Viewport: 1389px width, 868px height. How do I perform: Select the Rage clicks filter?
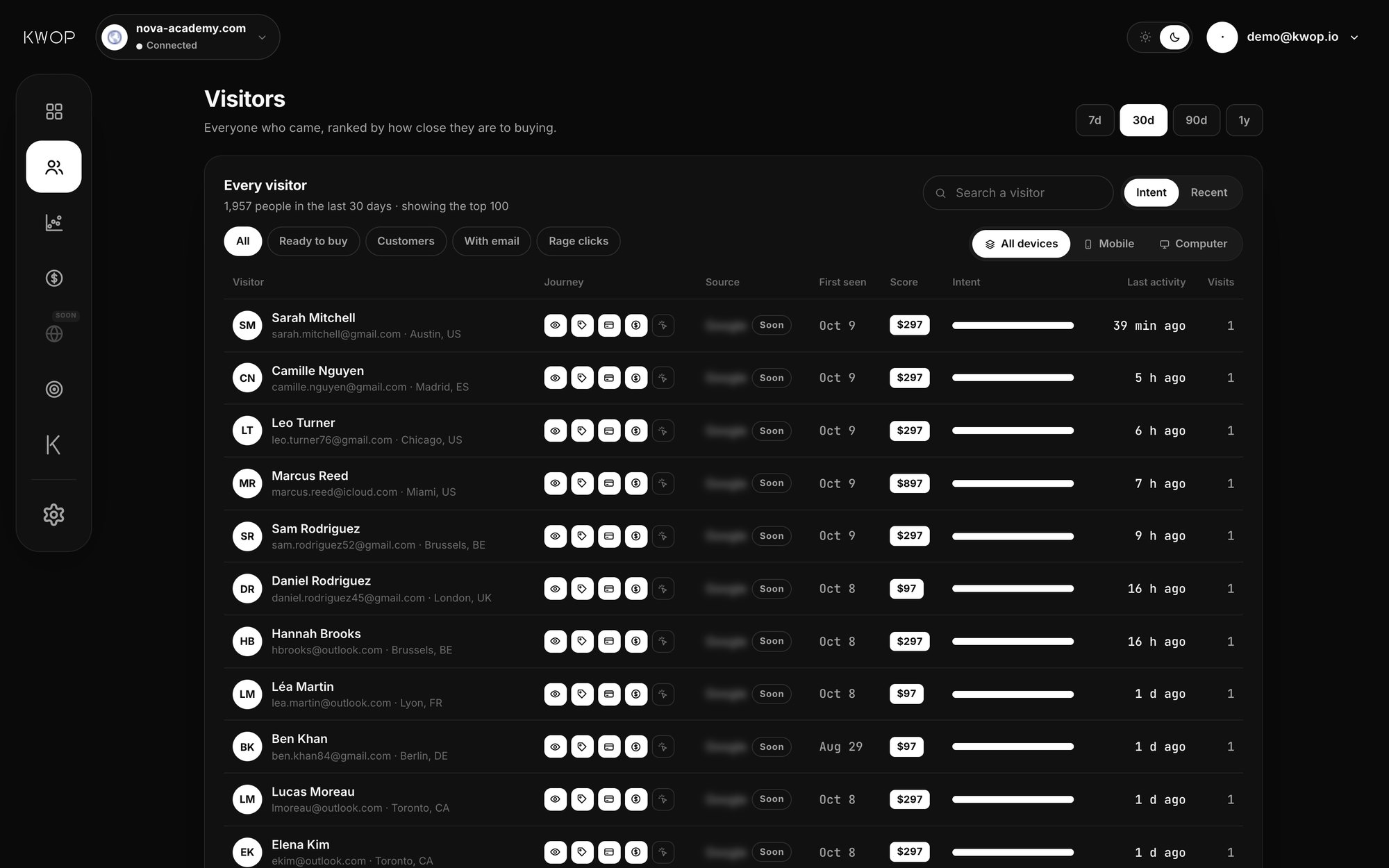click(579, 241)
